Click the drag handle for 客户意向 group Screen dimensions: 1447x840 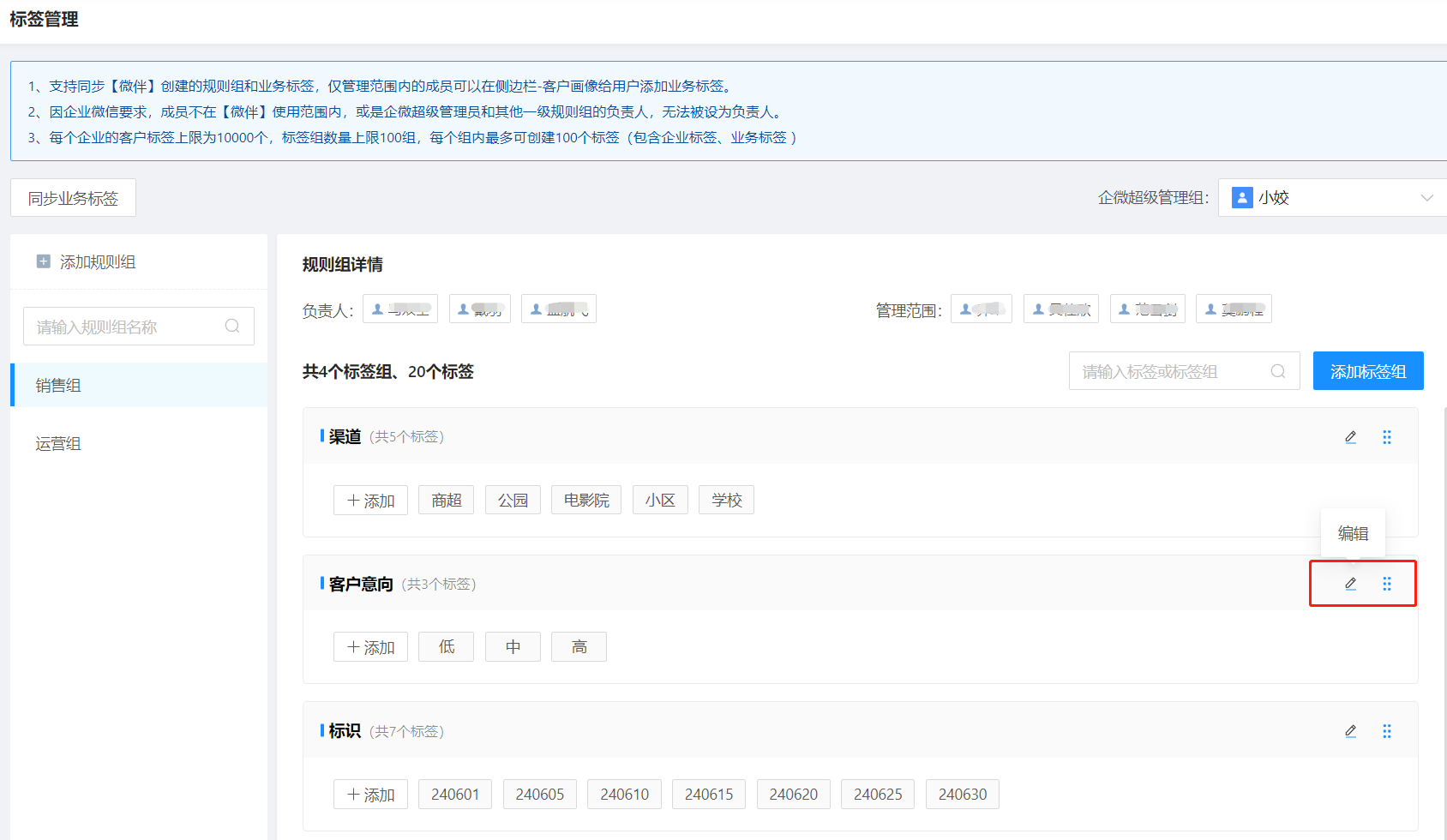(1387, 584)
